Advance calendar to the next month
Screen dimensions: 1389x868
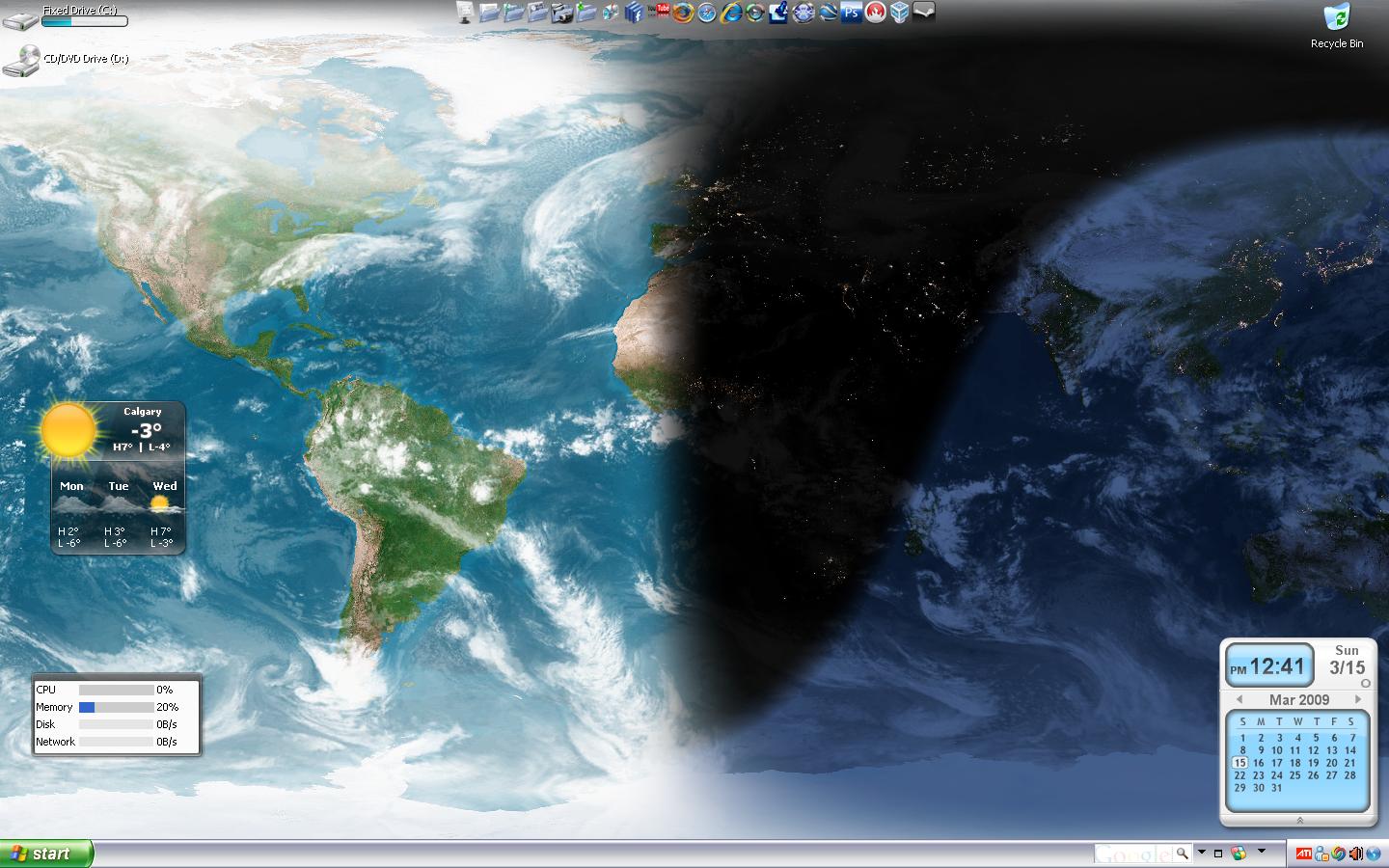(x=1358, y=699)
